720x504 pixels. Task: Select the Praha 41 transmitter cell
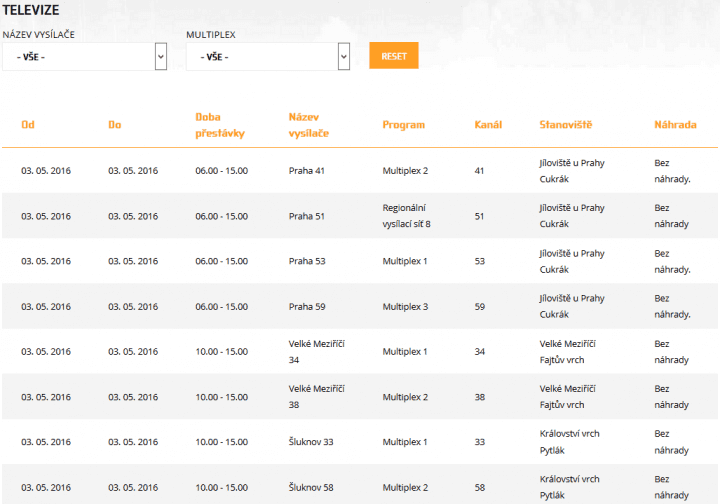307,171
